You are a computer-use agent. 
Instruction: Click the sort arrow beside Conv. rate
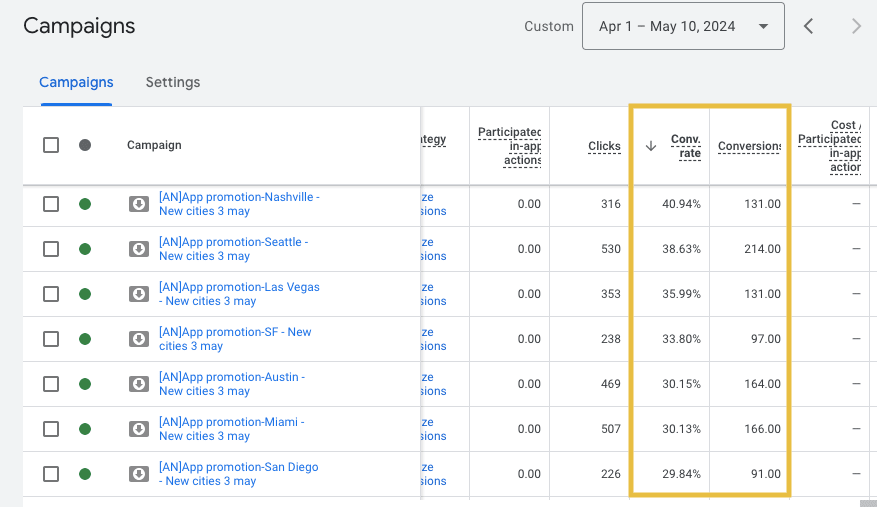pyautogui.click(x=651, y=146)
